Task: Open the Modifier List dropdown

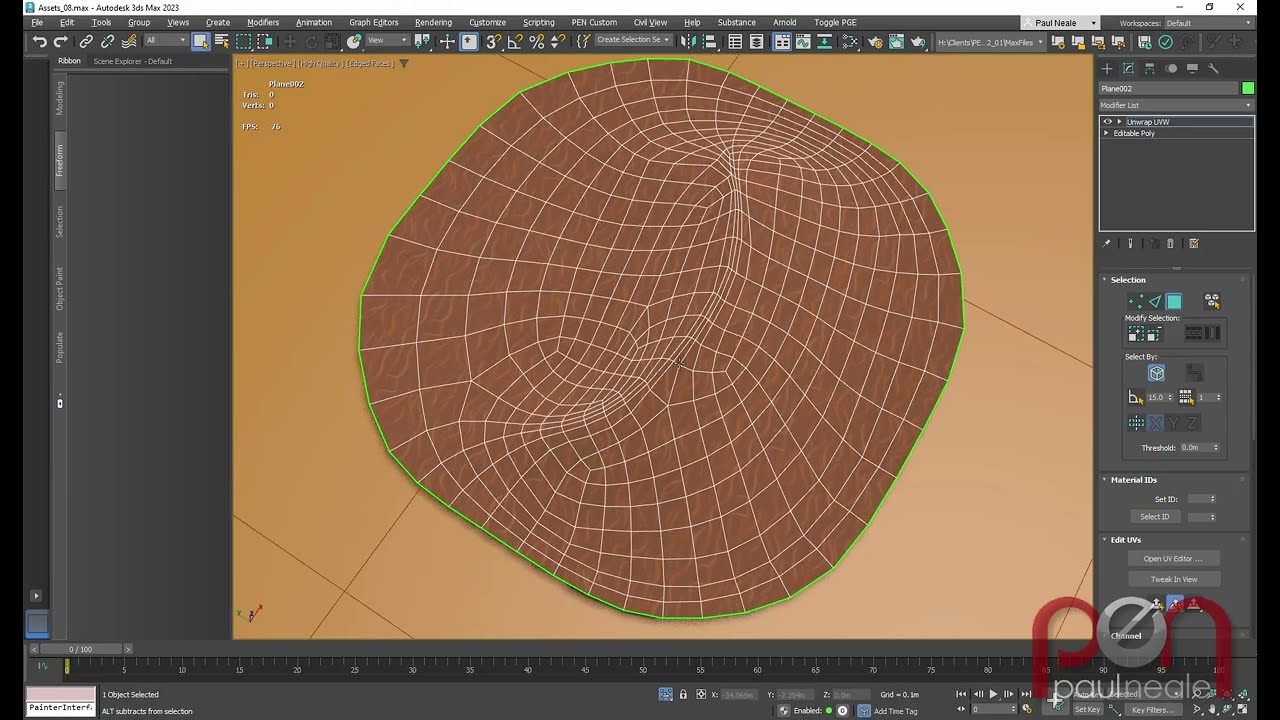Action: coord(1176,105)
